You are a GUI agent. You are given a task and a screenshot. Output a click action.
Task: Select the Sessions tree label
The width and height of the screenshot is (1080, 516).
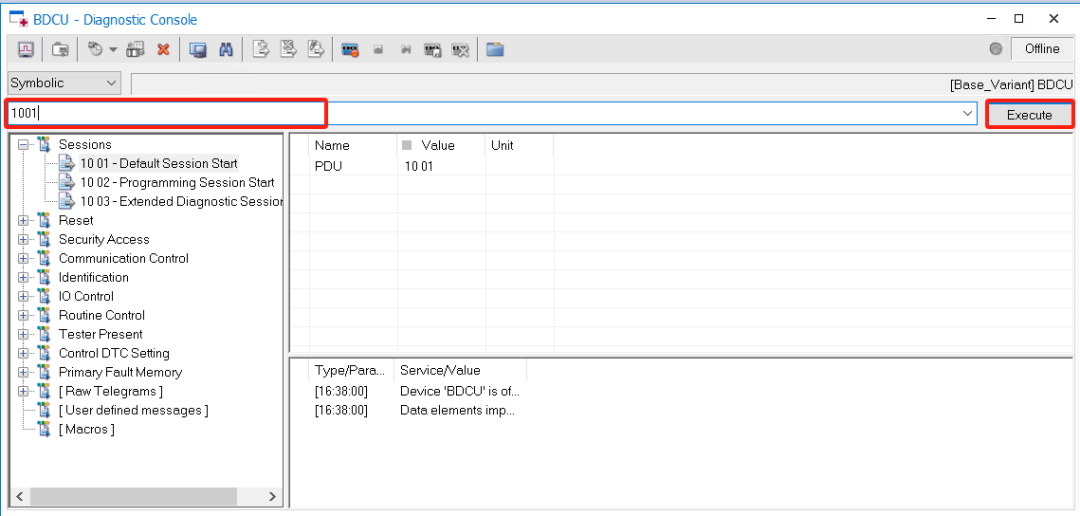[x=85, y=145]
